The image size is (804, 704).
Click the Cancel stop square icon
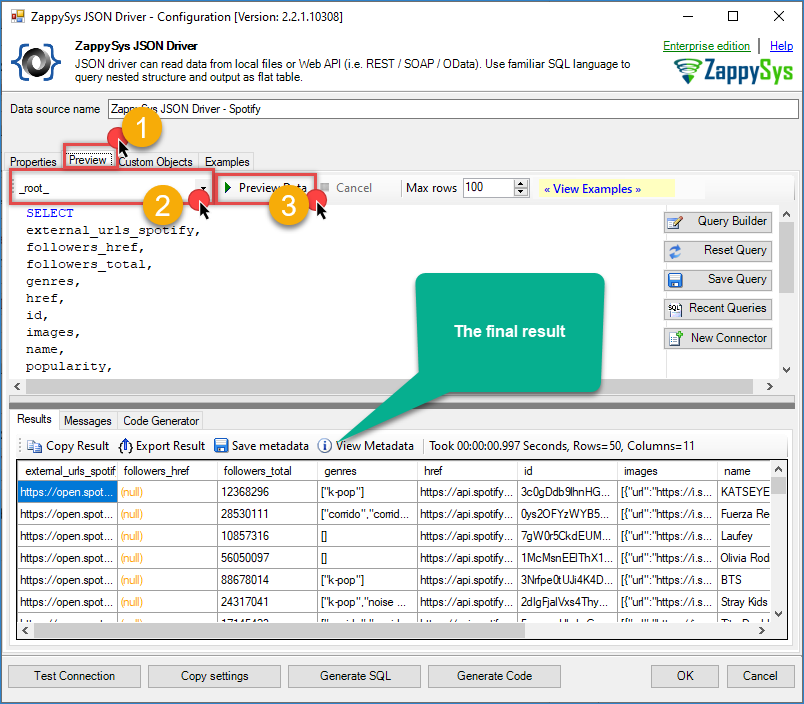point(325,187)
